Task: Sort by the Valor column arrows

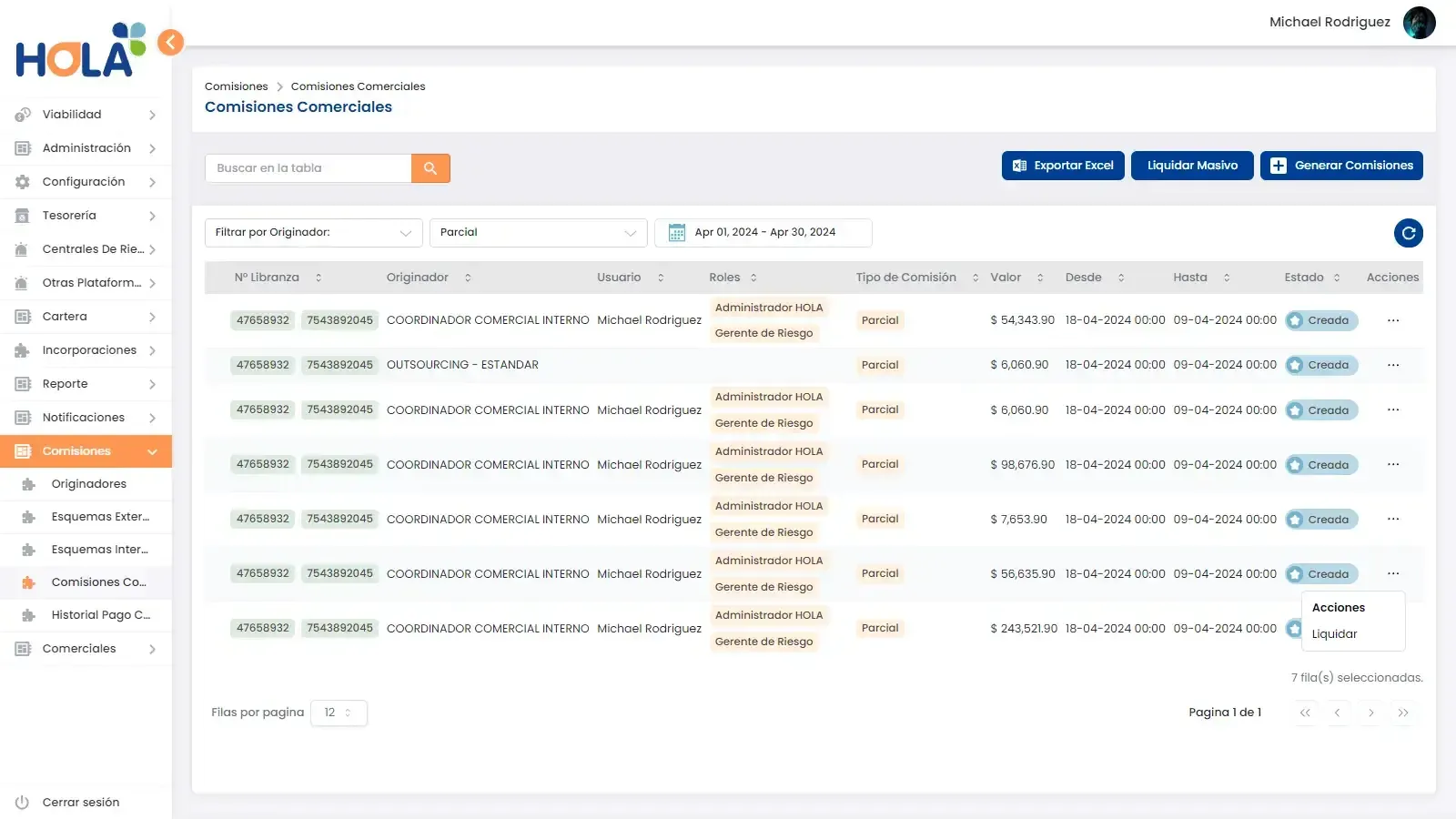Action: click(x=1040, y=278)
